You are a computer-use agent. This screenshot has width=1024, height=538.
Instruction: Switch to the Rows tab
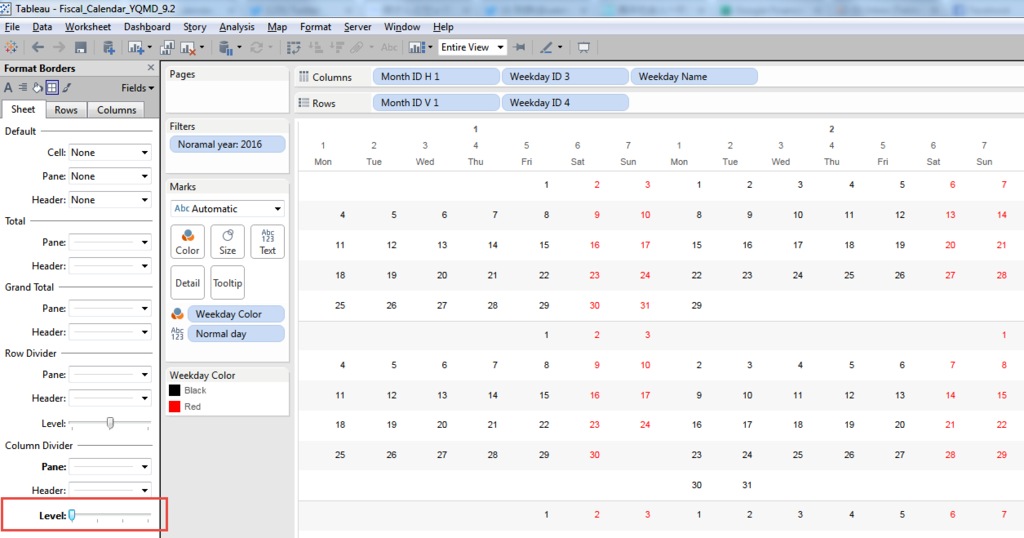pos(65,110)
